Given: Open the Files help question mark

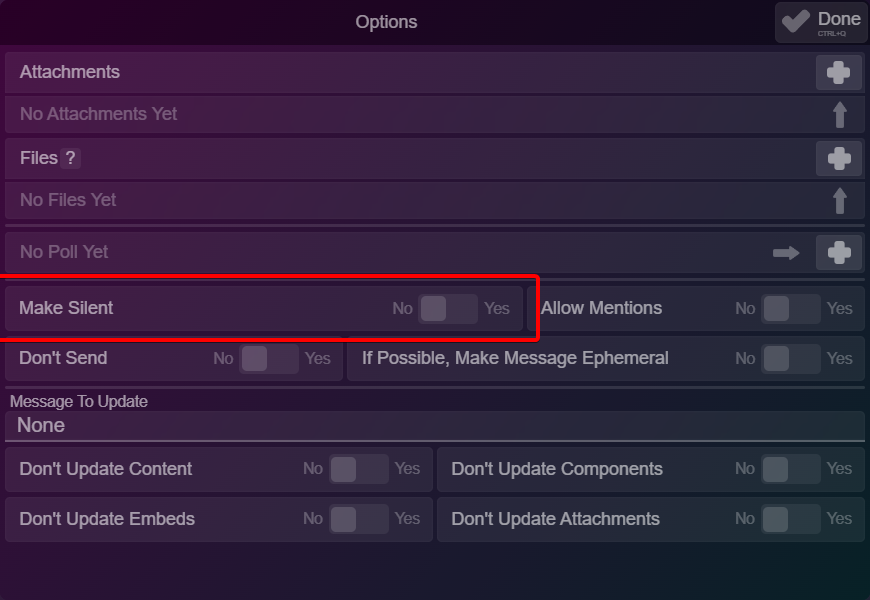Looking at the screenshot, I should click(x=70, y=158).
